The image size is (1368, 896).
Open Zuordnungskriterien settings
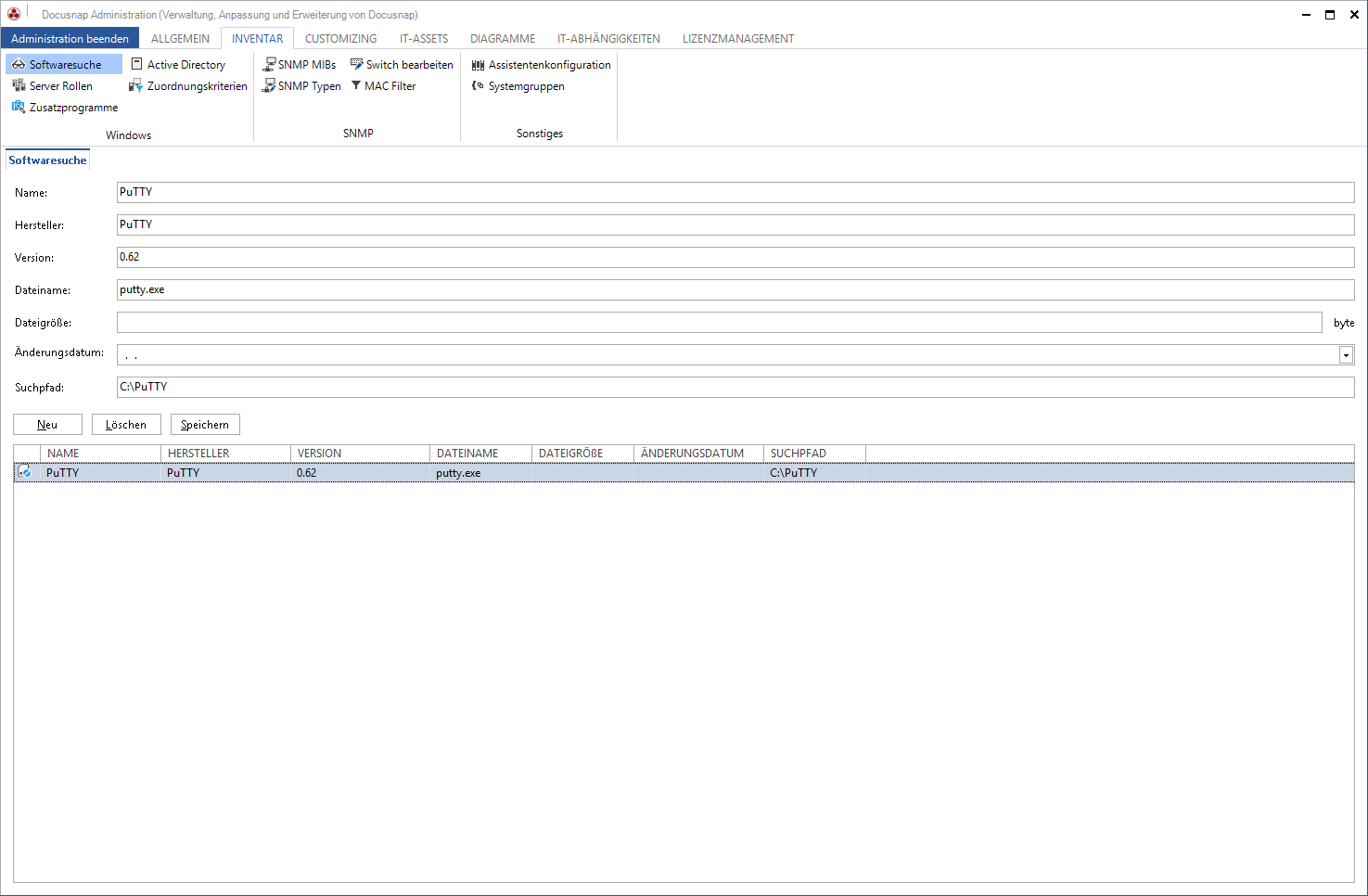[x=188, y=85]
